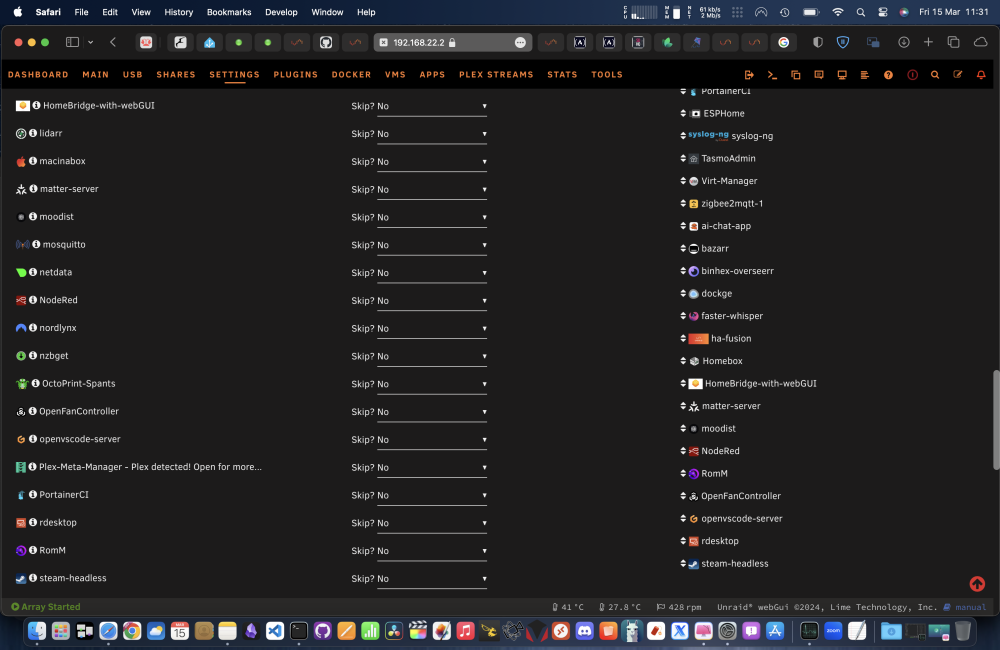The image size is (1000, 650).
Task: Open the file manager icon in the Unraid header
Action: [795, 75]
